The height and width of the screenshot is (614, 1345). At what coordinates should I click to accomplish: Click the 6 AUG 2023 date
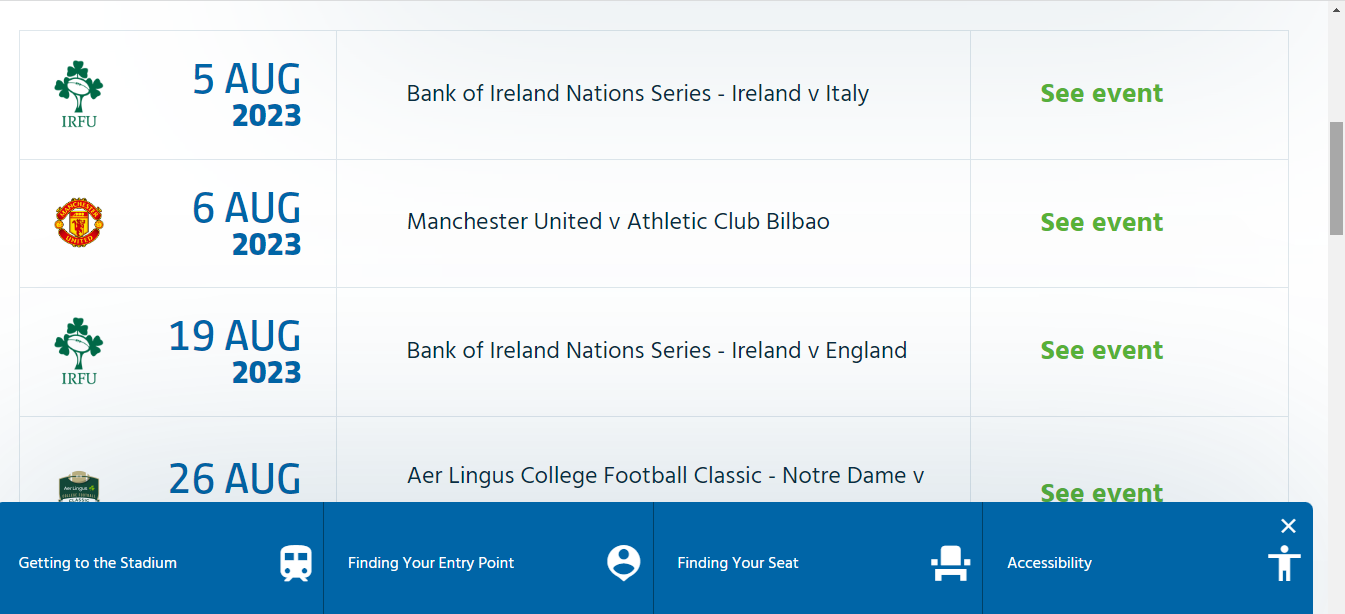point(247,224)
